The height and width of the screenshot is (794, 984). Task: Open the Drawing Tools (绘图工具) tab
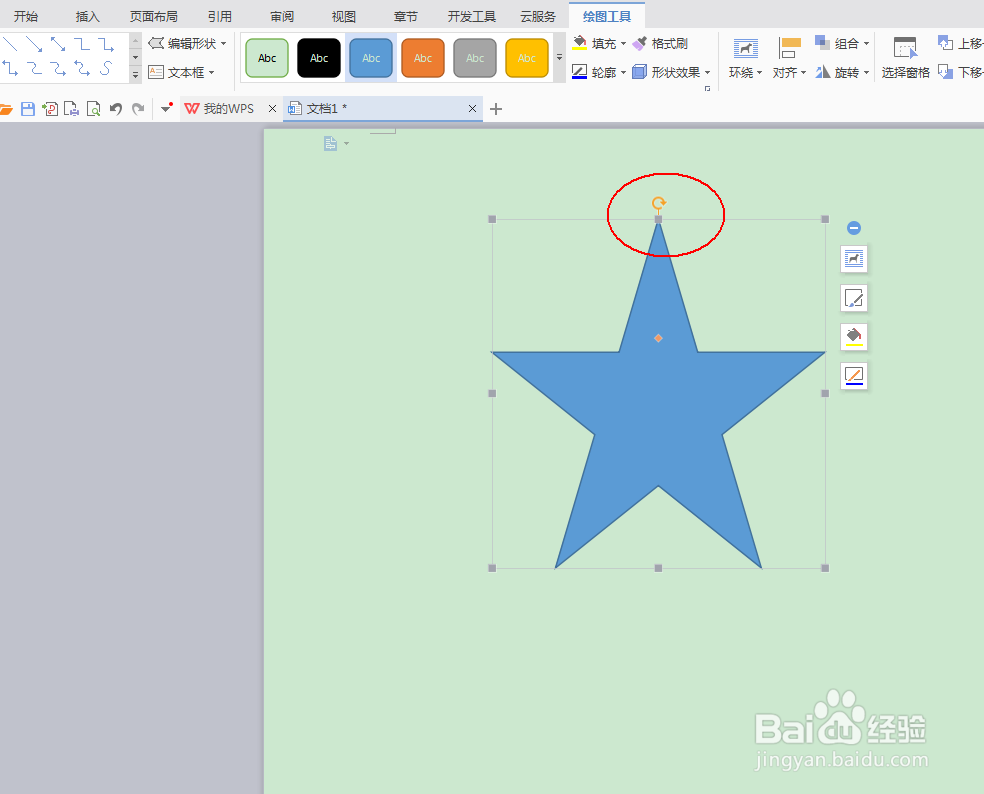coord(607,16)
